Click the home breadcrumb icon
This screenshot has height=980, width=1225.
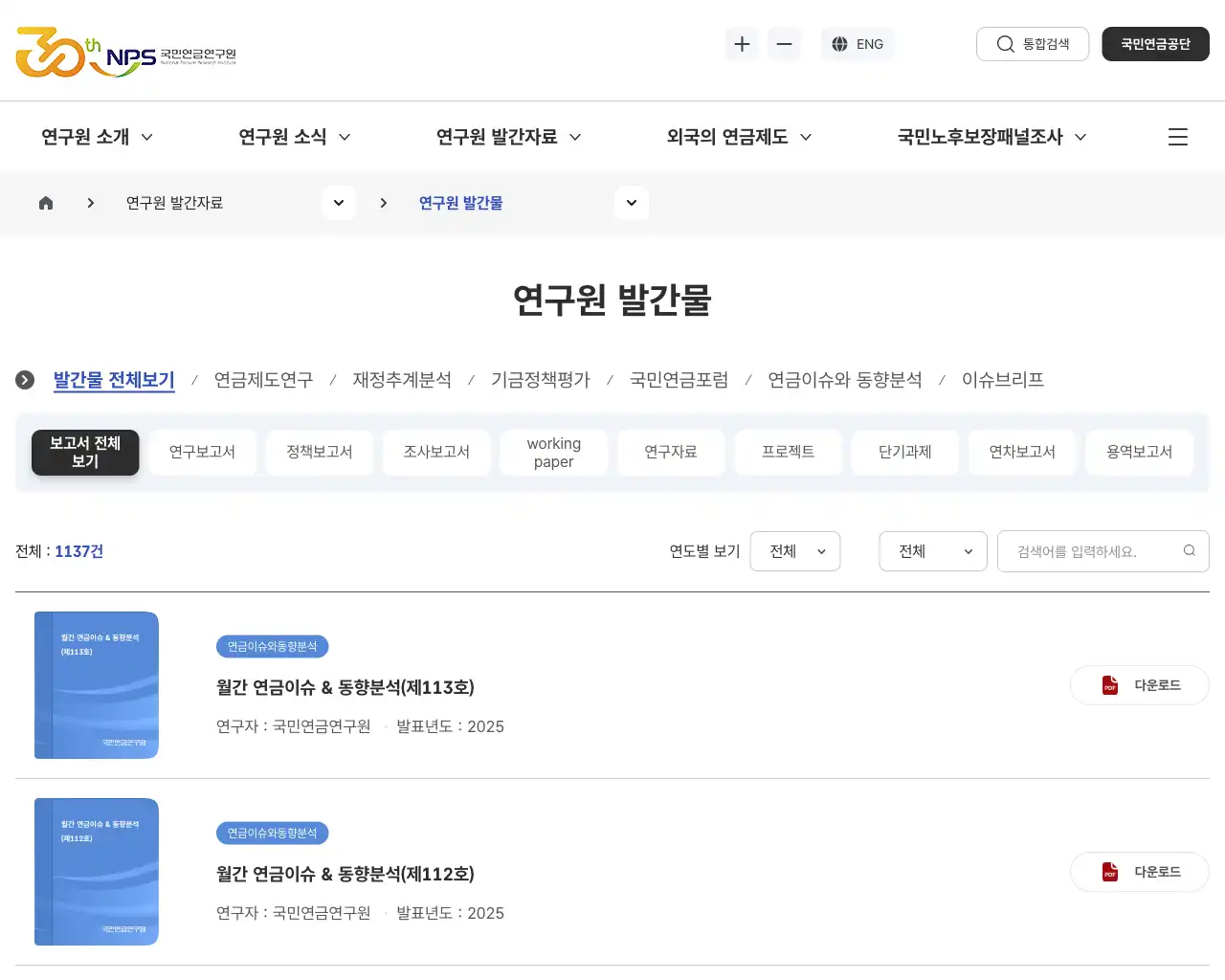(x=46, y=203)
